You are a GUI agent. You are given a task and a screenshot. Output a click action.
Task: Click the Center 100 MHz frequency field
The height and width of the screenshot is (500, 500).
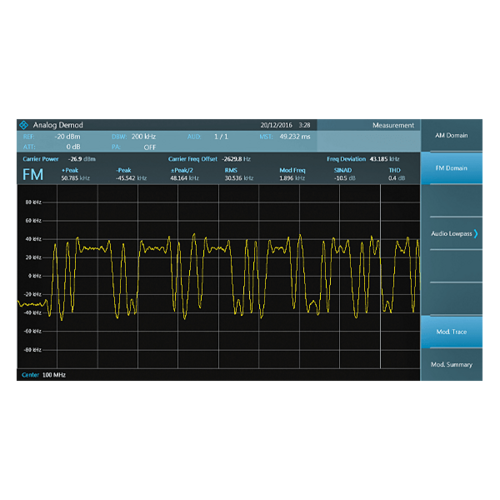pos(44,375)
